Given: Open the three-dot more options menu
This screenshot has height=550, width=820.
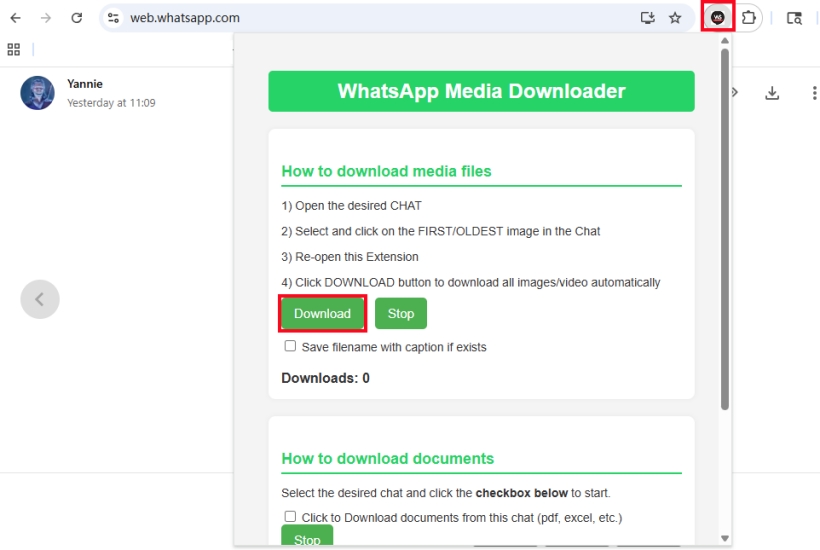Looking at the screenshot, I should click(x=814, y=93).
